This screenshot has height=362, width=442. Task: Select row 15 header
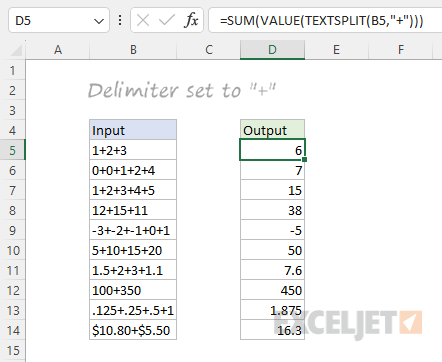click(x=13, y=350)
